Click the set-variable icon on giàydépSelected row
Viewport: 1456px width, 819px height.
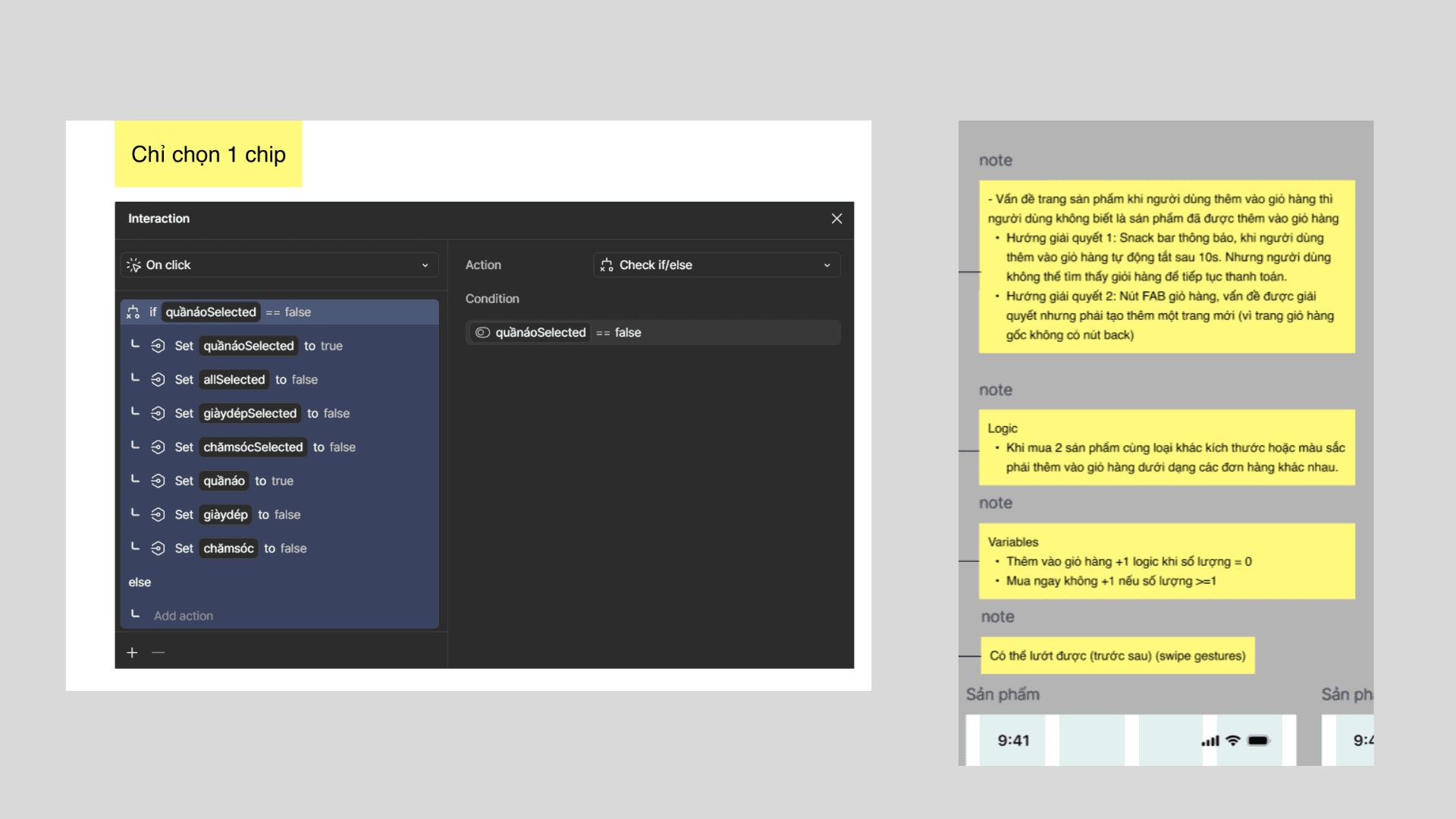click(158, 413)
